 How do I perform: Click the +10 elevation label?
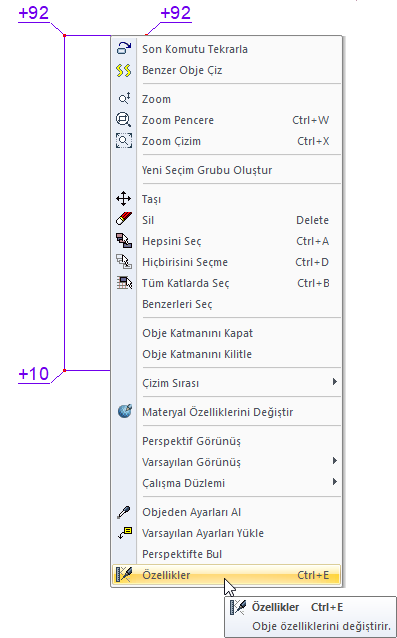click(34, 374)
